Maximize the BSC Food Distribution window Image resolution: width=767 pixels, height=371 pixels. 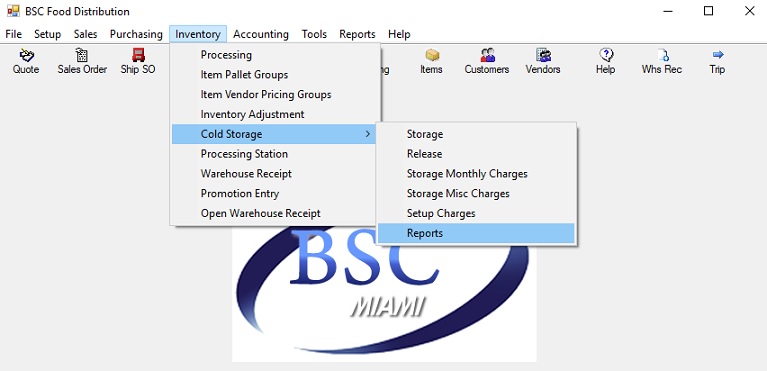[708, 11]
